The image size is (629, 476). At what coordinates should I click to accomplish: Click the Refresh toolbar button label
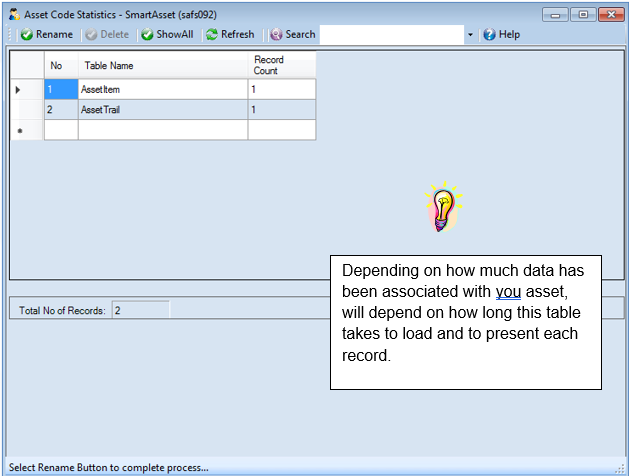237,34
